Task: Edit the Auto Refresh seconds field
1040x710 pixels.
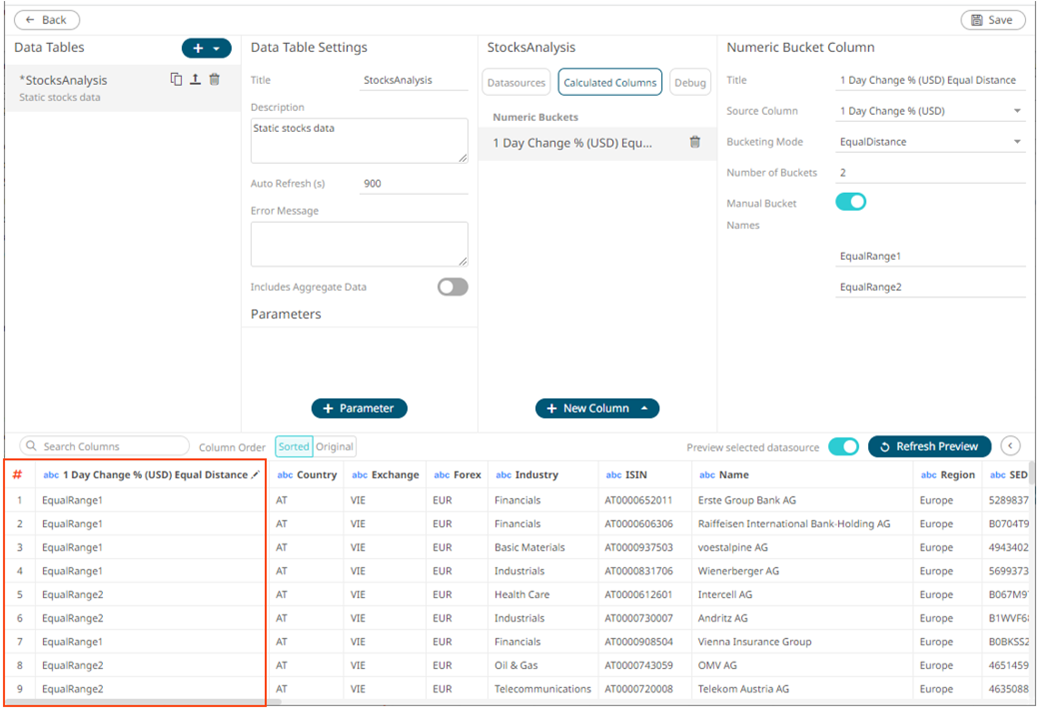Action: pos(413,184)
